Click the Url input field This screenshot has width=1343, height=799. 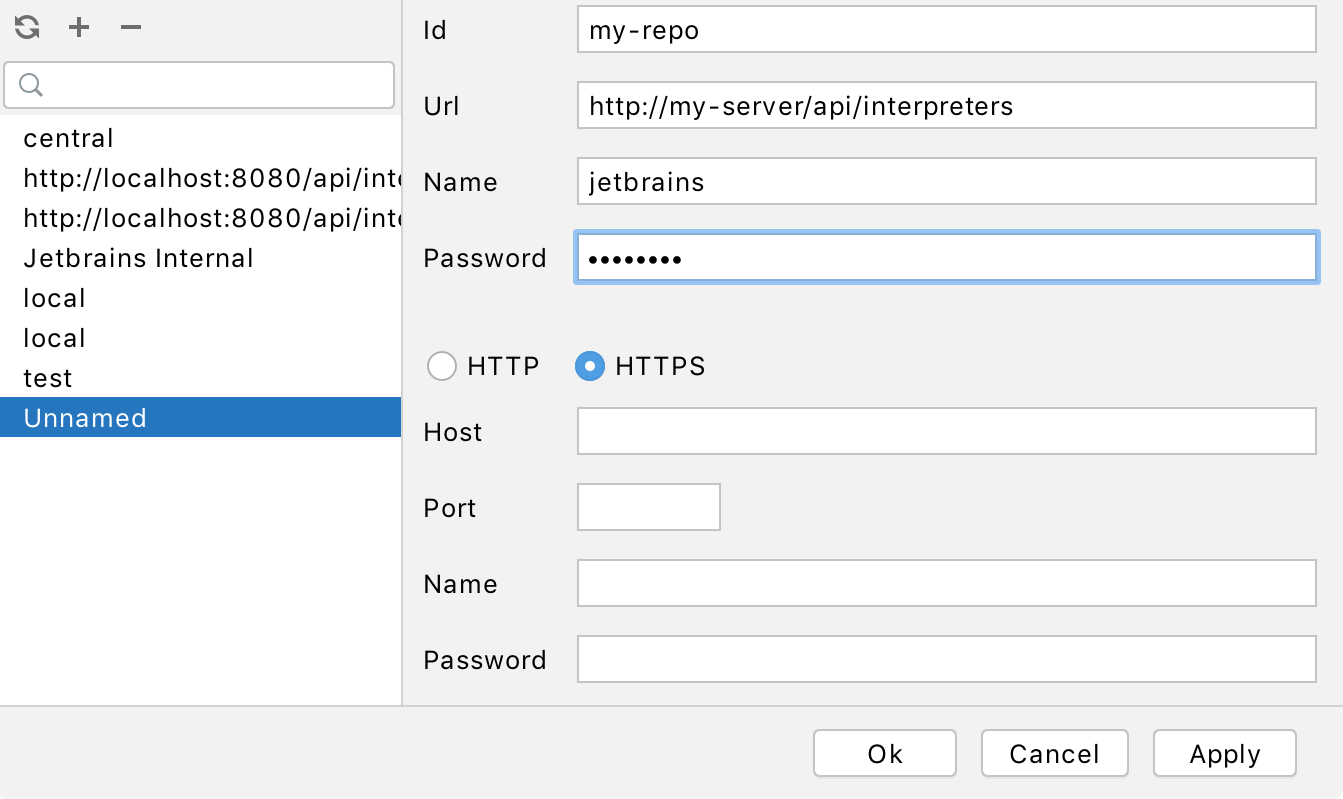945,106
